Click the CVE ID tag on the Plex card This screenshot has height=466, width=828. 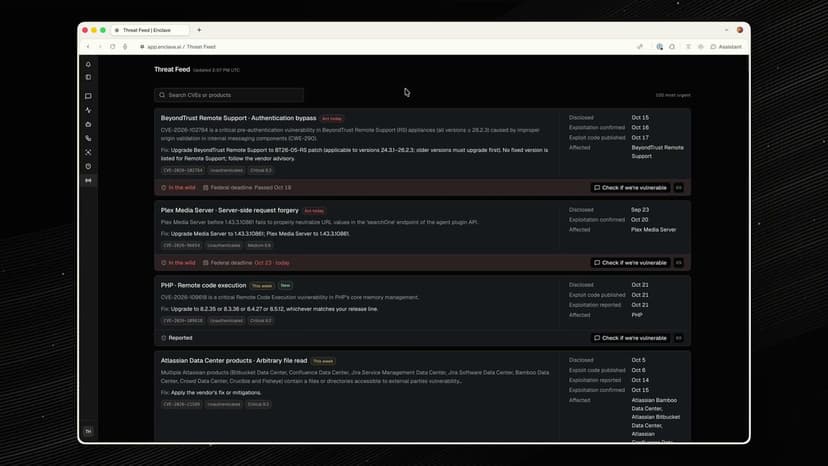click(x=181, y=246)
